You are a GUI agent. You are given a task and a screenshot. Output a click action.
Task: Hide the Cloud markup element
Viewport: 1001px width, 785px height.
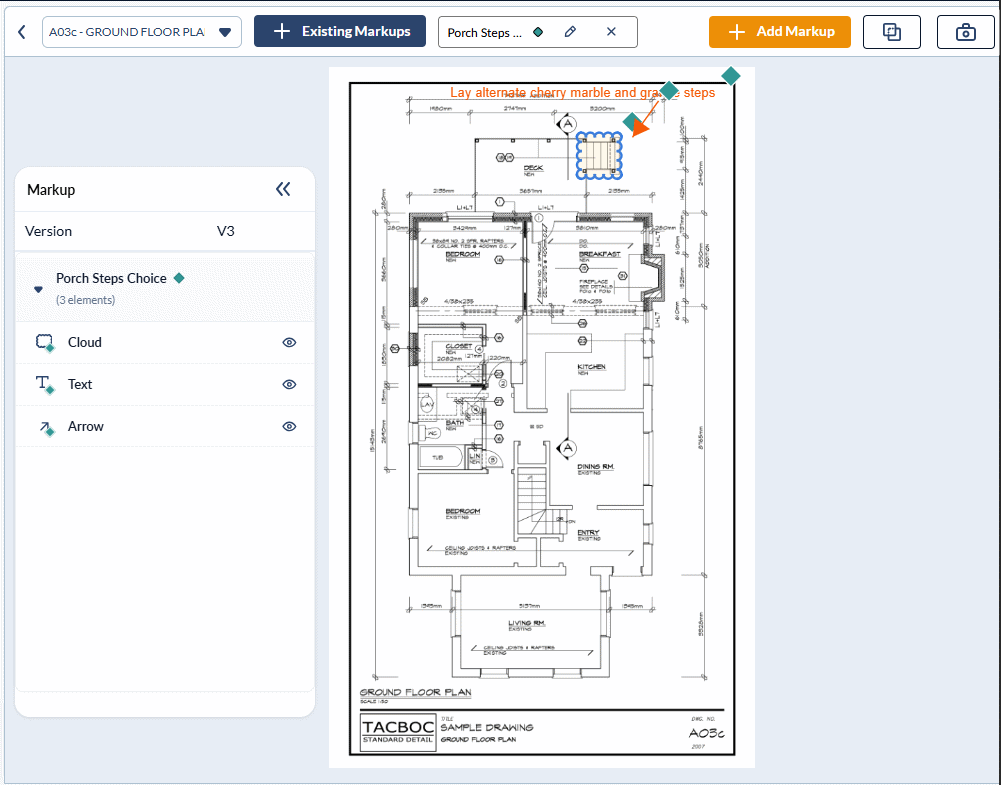coord(289,342)
